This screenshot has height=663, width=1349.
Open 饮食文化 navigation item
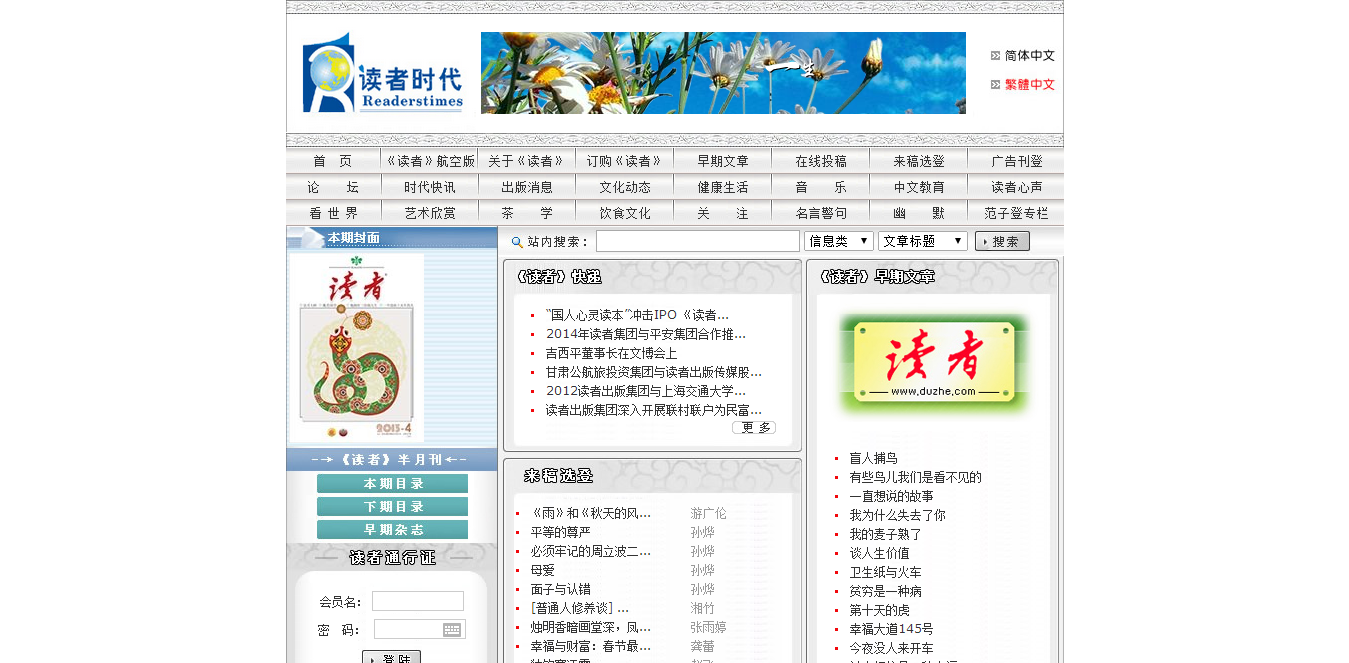tap(624, 213)
